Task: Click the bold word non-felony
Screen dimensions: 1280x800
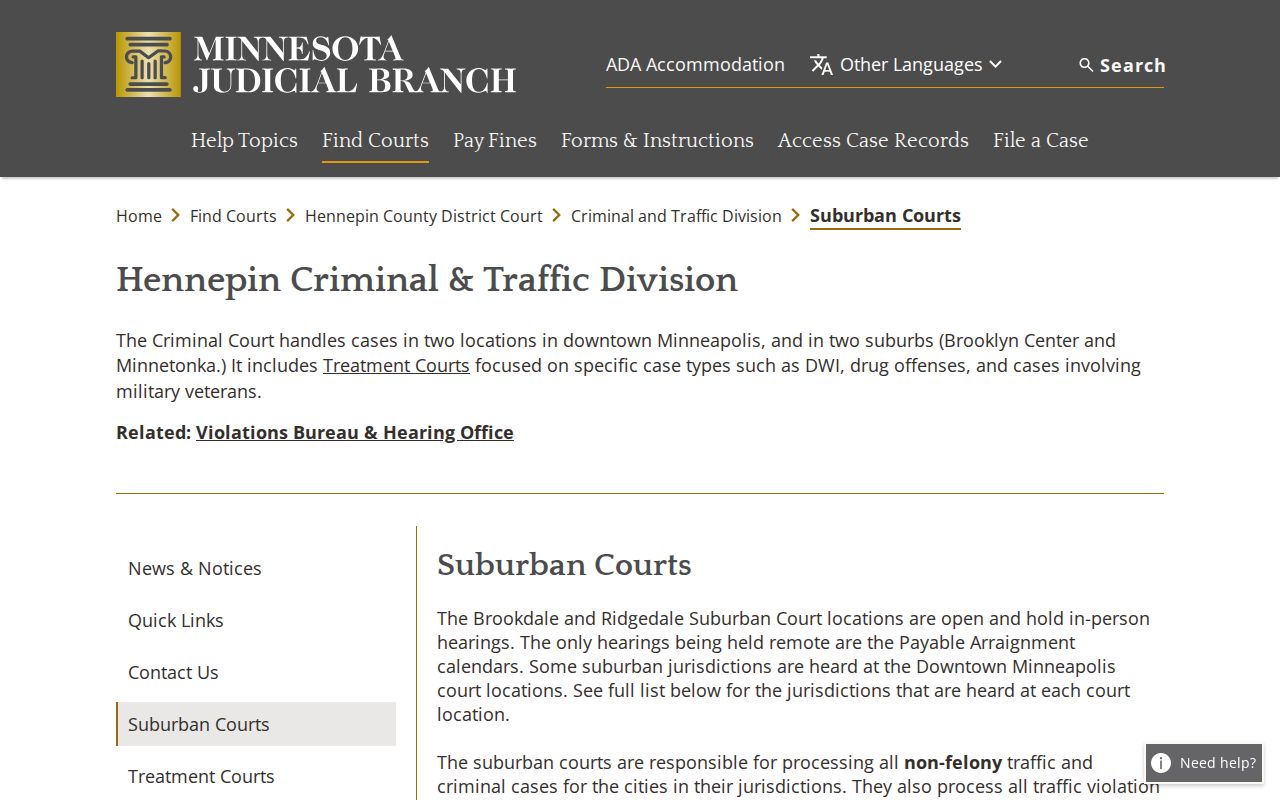Action: point(953,762)
